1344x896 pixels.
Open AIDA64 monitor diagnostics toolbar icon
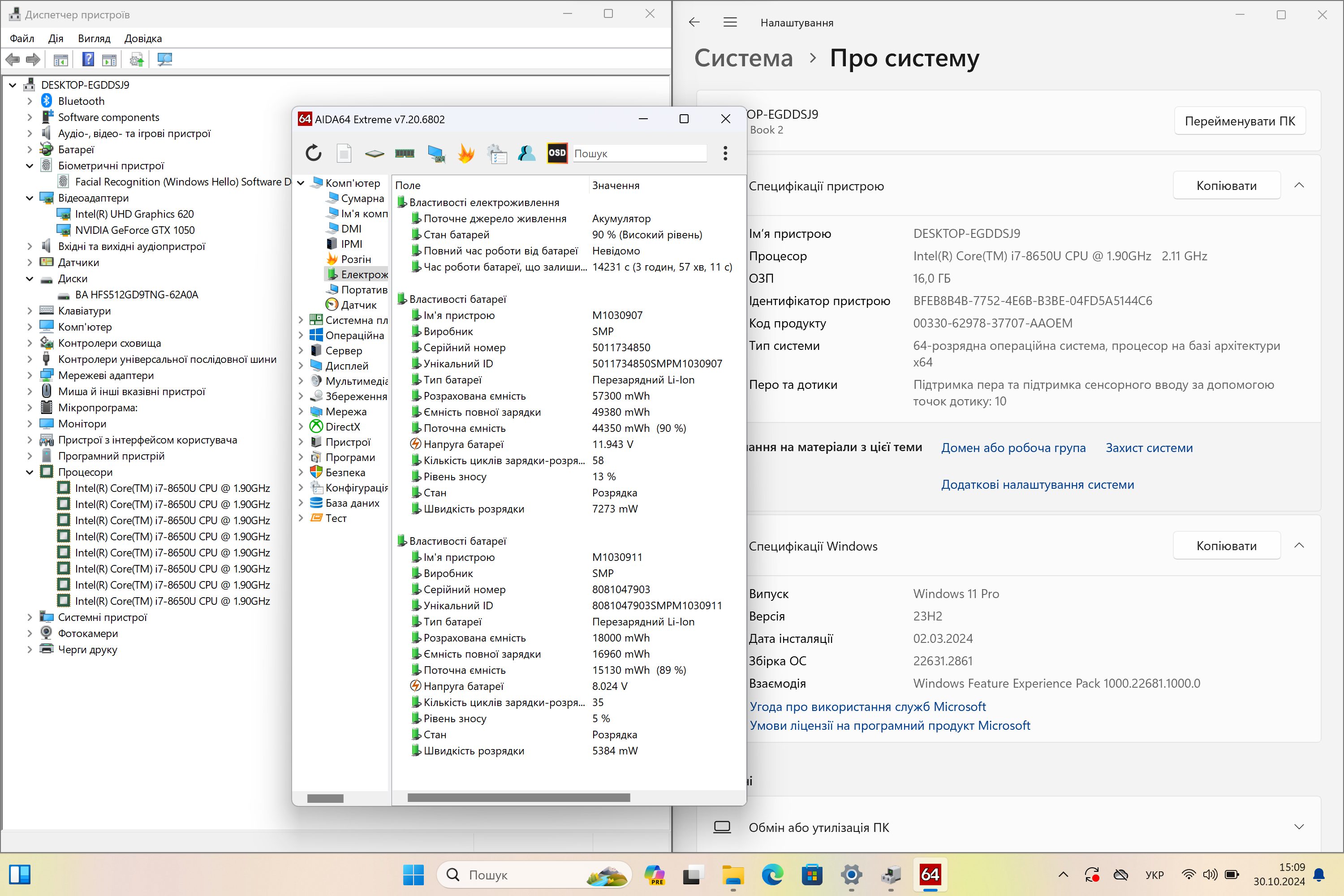point(436,153)
